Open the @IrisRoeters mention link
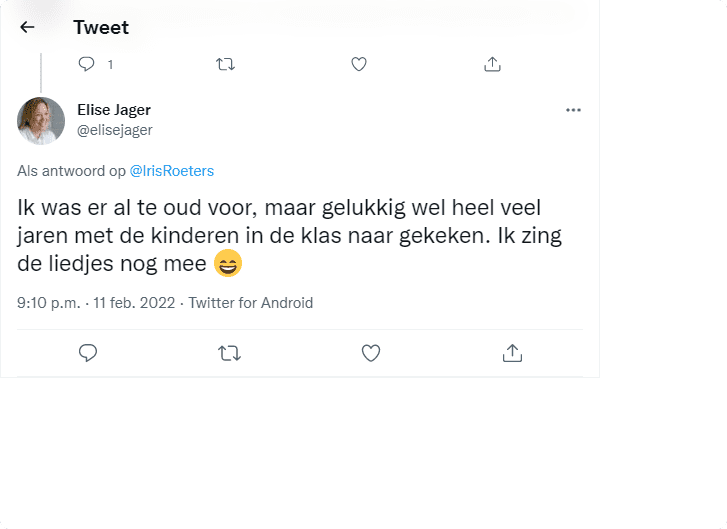727x529 pixels. [172, 171]
